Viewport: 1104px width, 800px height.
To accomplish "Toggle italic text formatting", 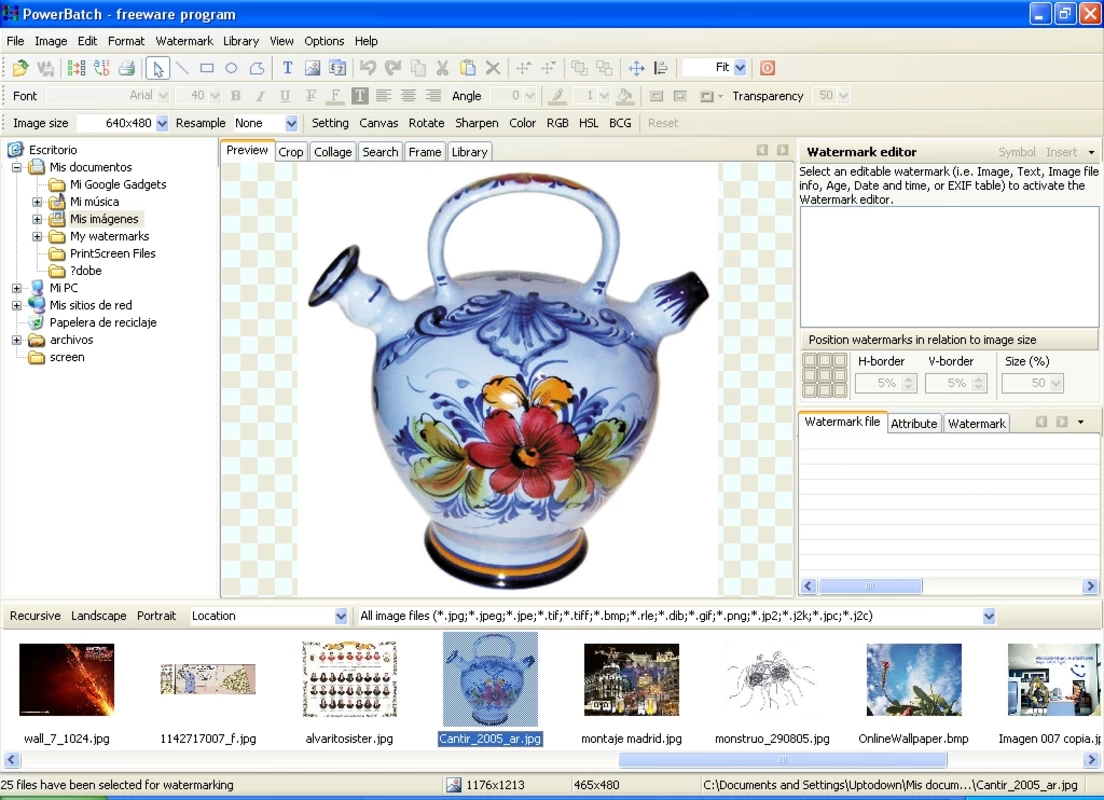I will click(x=261, y=96).
